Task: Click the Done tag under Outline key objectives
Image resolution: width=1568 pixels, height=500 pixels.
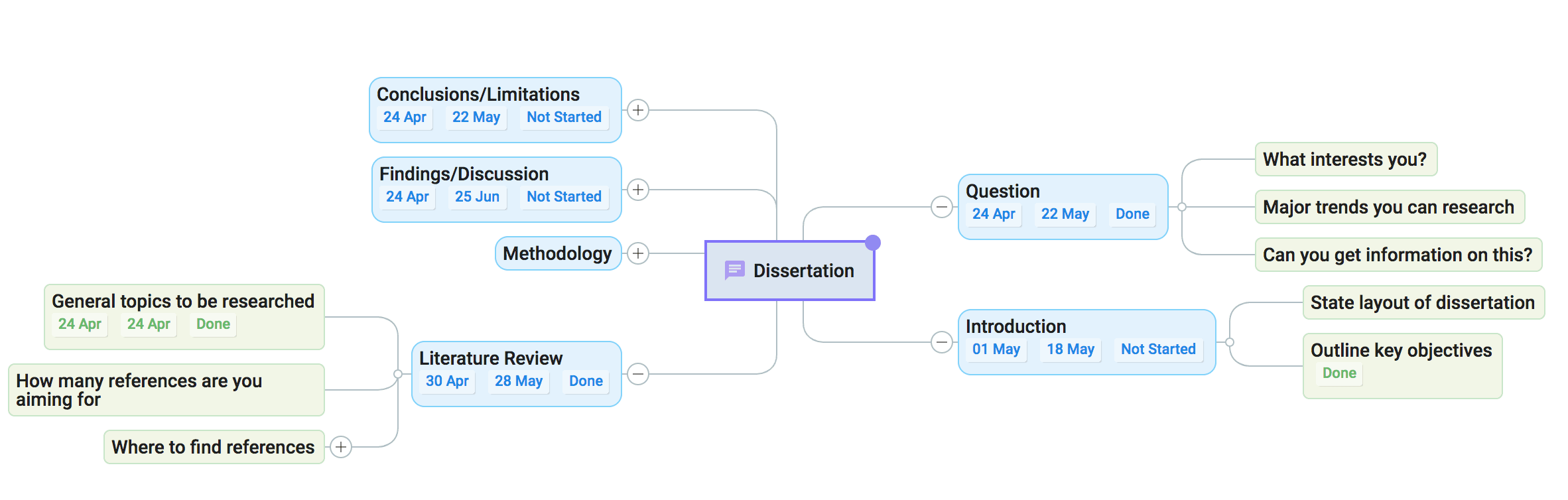Action: pyautogui.click(x=1339, y=373)
